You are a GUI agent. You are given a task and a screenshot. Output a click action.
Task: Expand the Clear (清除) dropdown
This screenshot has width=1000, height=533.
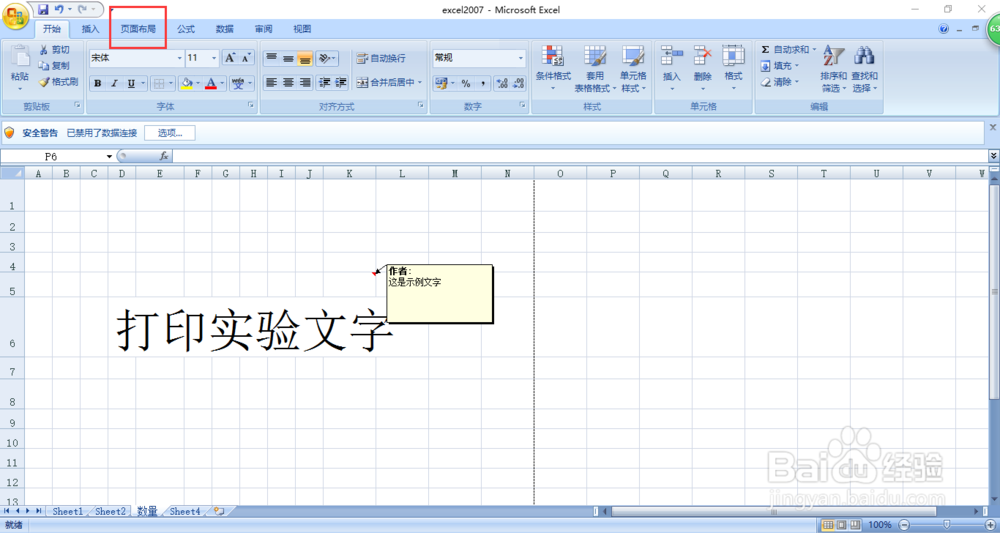coord(797,82)
